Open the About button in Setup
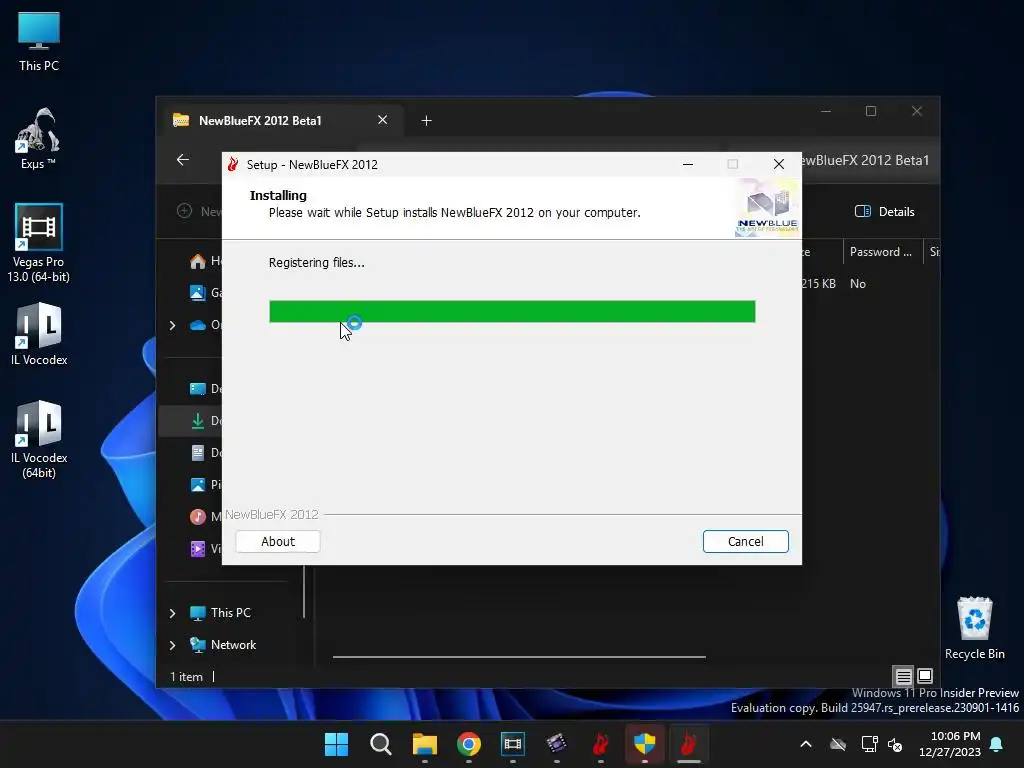The height and width of the screenshot is (768, 1024). click(278, 541)
